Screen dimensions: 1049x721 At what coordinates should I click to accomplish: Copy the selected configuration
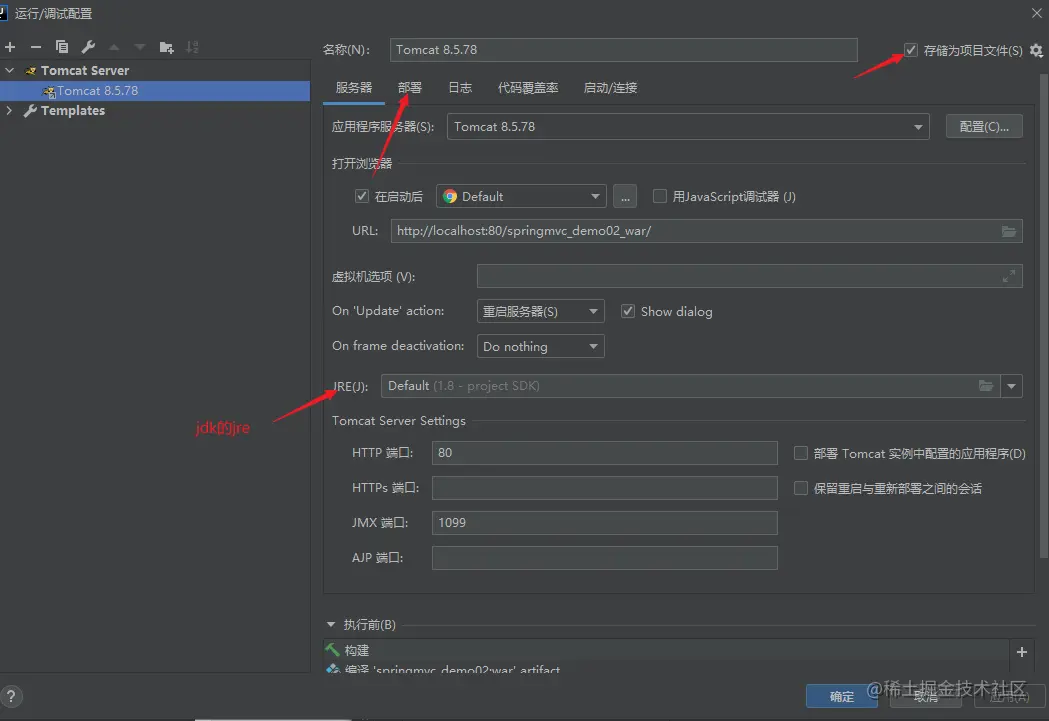(62, 47)
